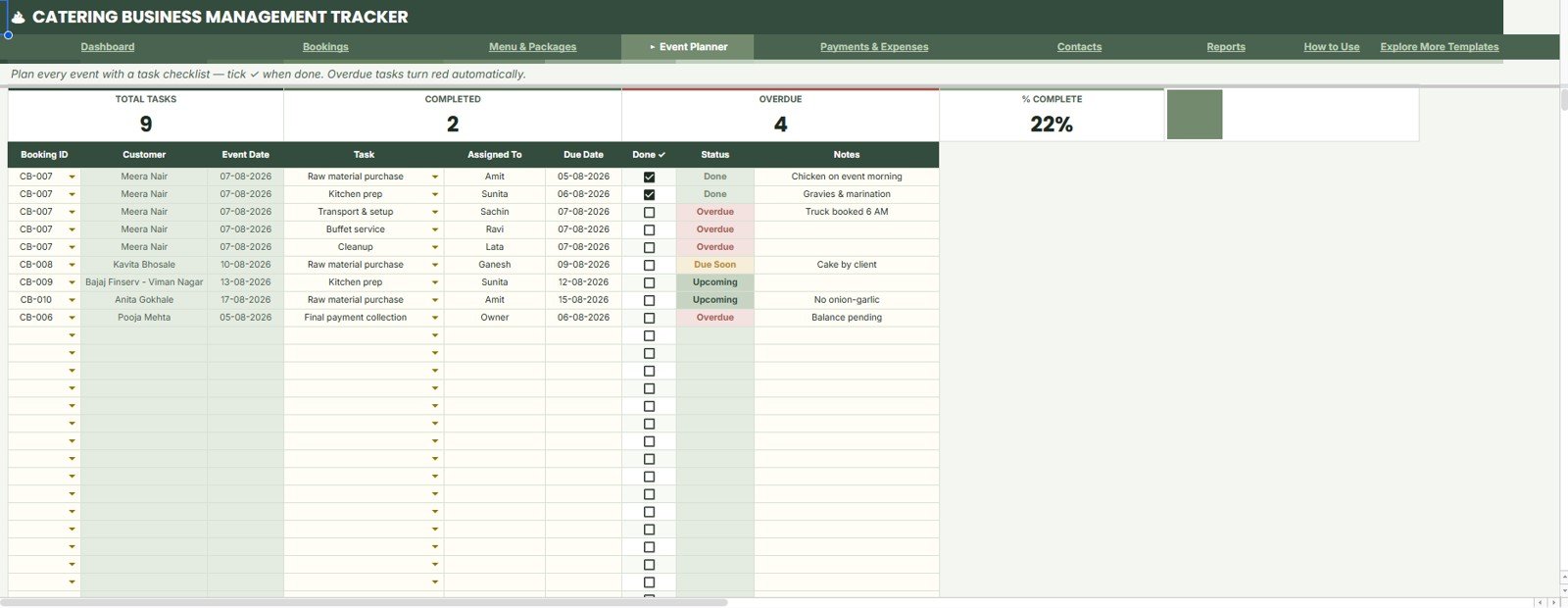Click customer cell Kavita Bhosale
The width and height of the screenshot is (1568, 608).
click(x=144, y=265)
